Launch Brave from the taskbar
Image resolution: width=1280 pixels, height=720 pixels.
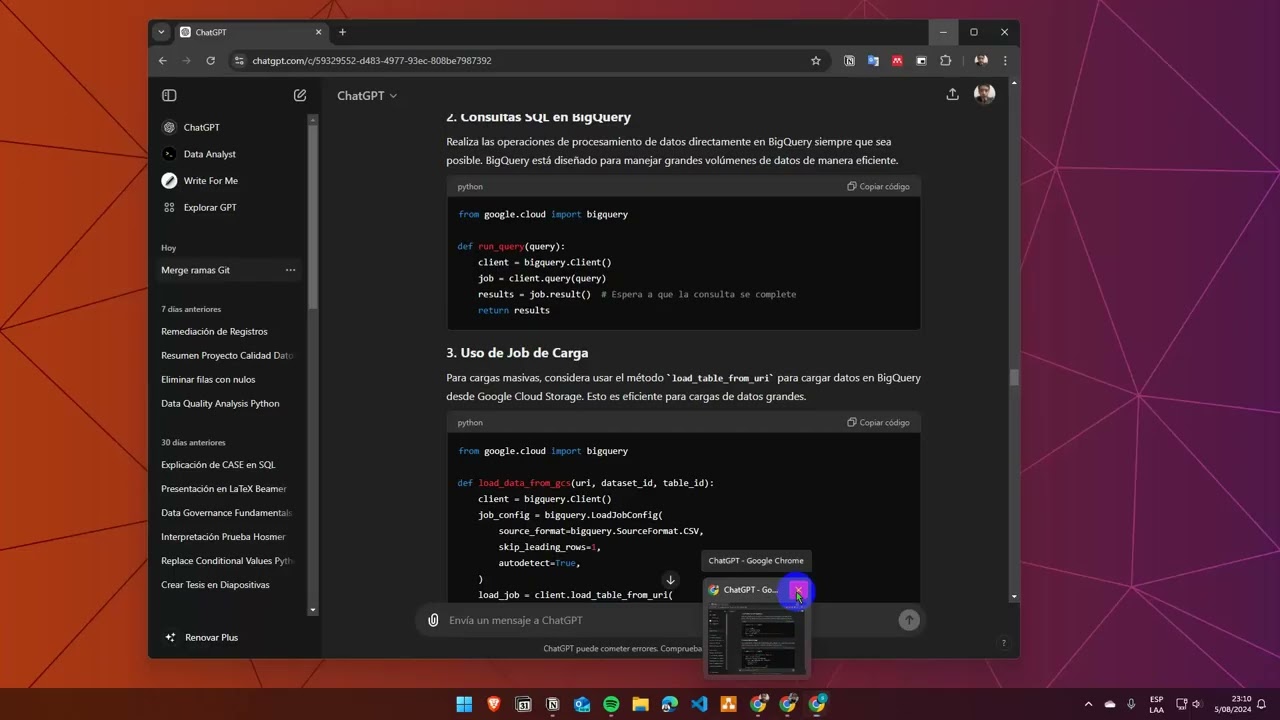pos(493,704)
